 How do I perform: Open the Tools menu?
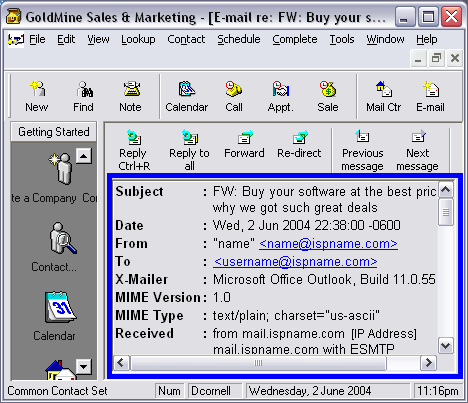(342, 39)
